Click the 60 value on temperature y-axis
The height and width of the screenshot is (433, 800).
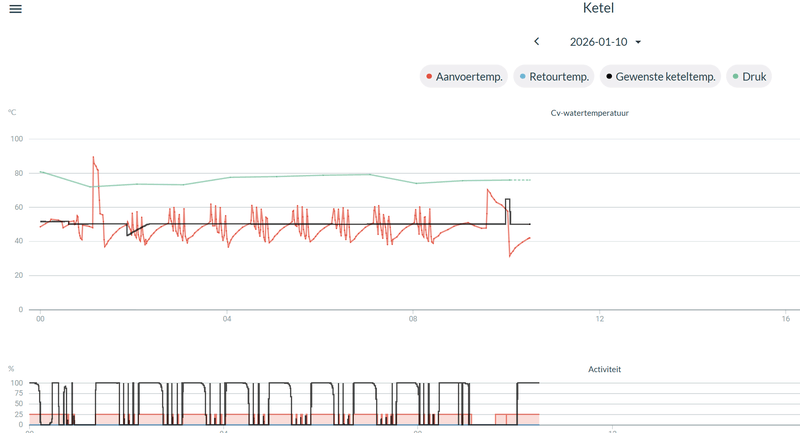pyautogui.click(x=18, y=207)
